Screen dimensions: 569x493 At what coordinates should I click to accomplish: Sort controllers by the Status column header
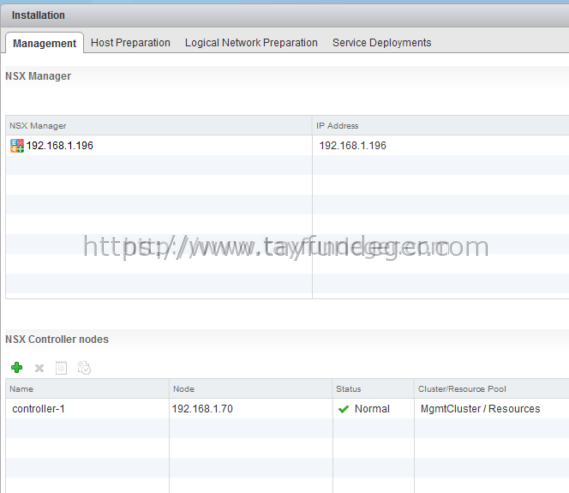(x=373, y=389)
